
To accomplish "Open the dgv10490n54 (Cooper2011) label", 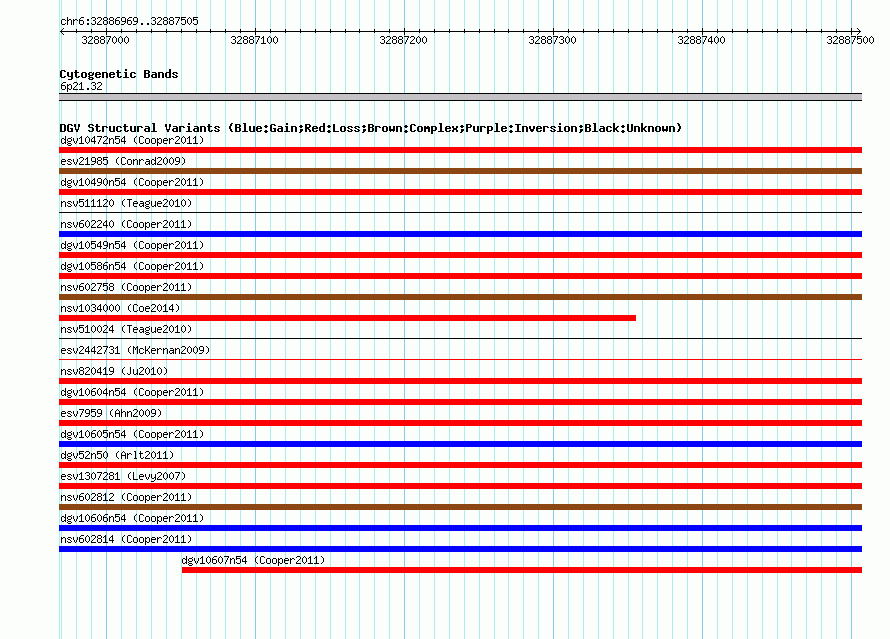I will [132, 182].
